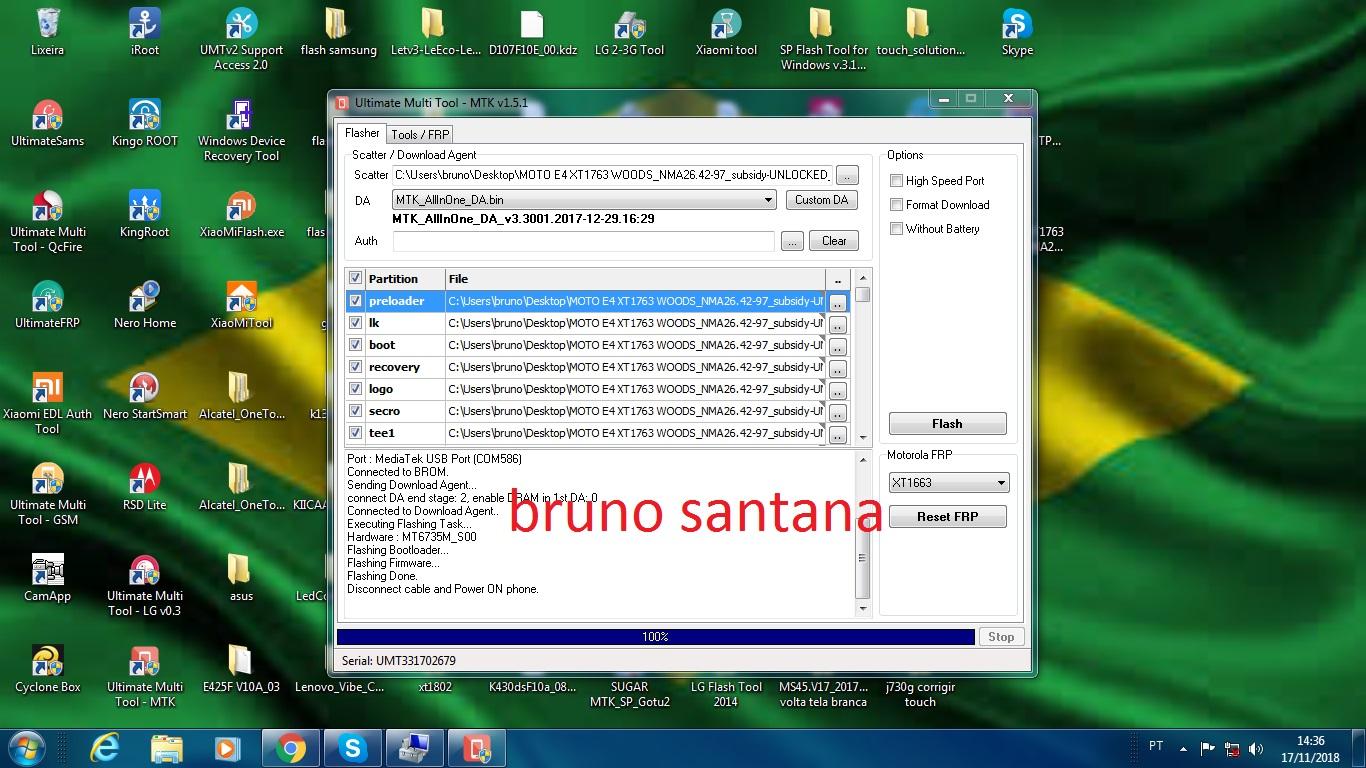
Task: Launch Skype from the desktop
Action: pyautogui.click(x=1017, y=32)
